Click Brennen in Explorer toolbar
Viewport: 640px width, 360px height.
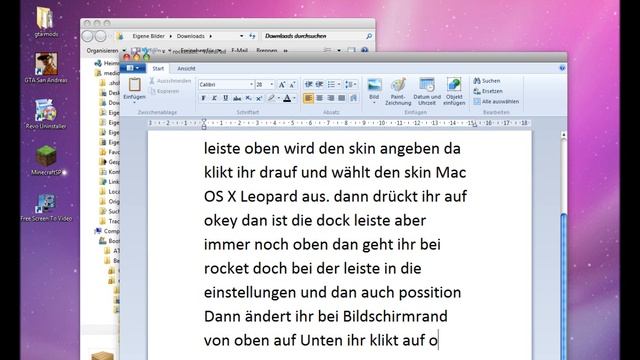coord(267,51)
